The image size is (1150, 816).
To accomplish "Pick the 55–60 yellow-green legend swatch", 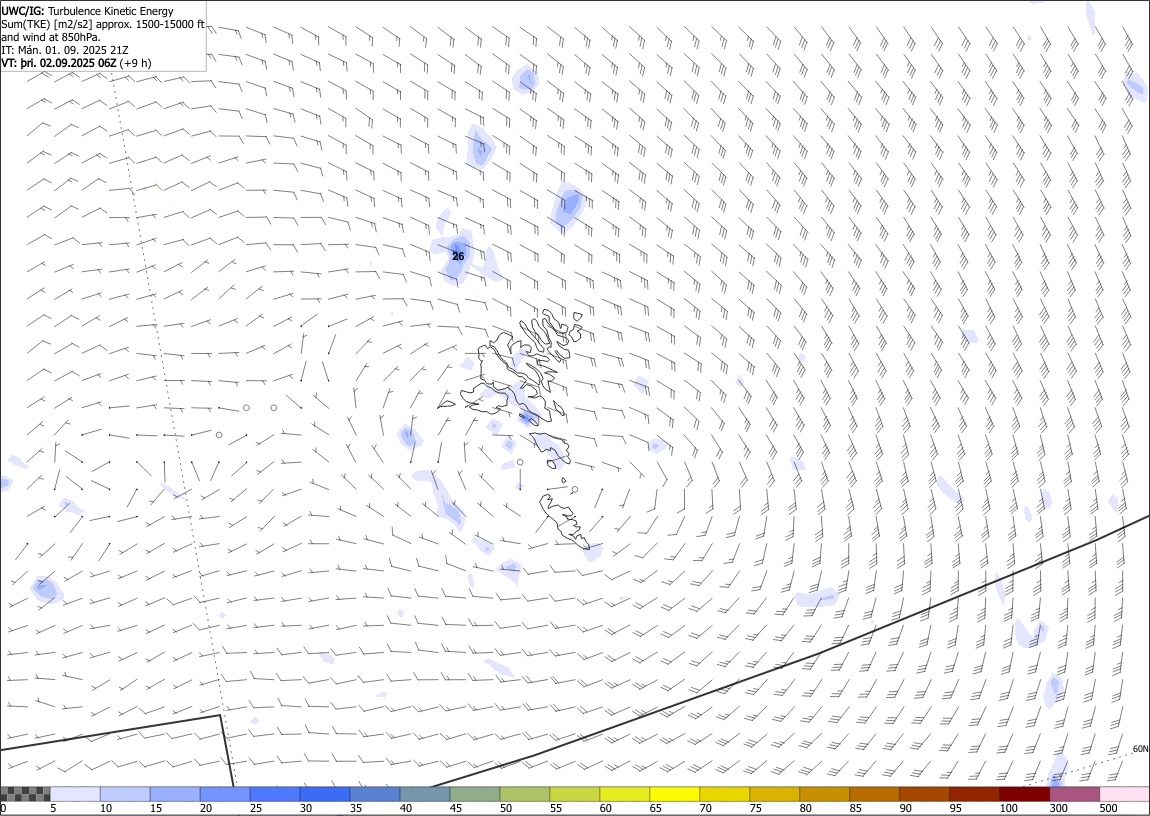I will [575, 794].
